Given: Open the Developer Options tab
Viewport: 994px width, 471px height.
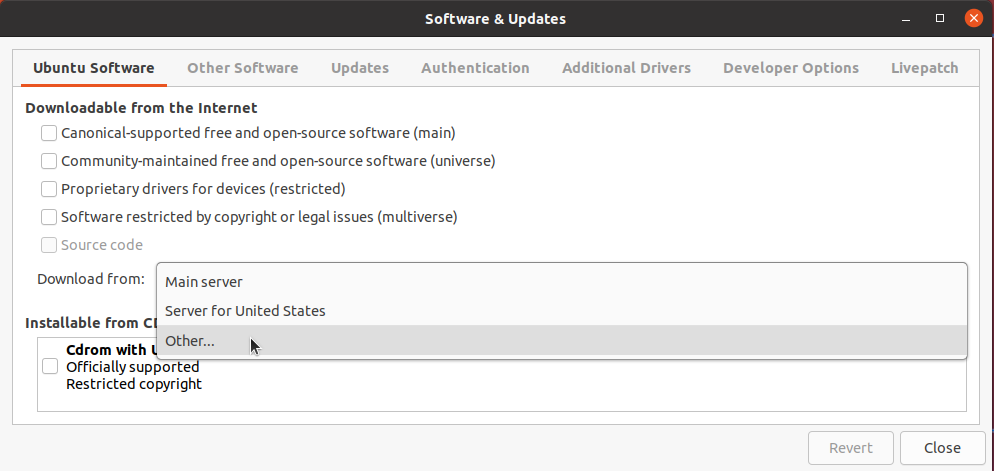Looking at the screenshot, I should [x=791, y=68].
